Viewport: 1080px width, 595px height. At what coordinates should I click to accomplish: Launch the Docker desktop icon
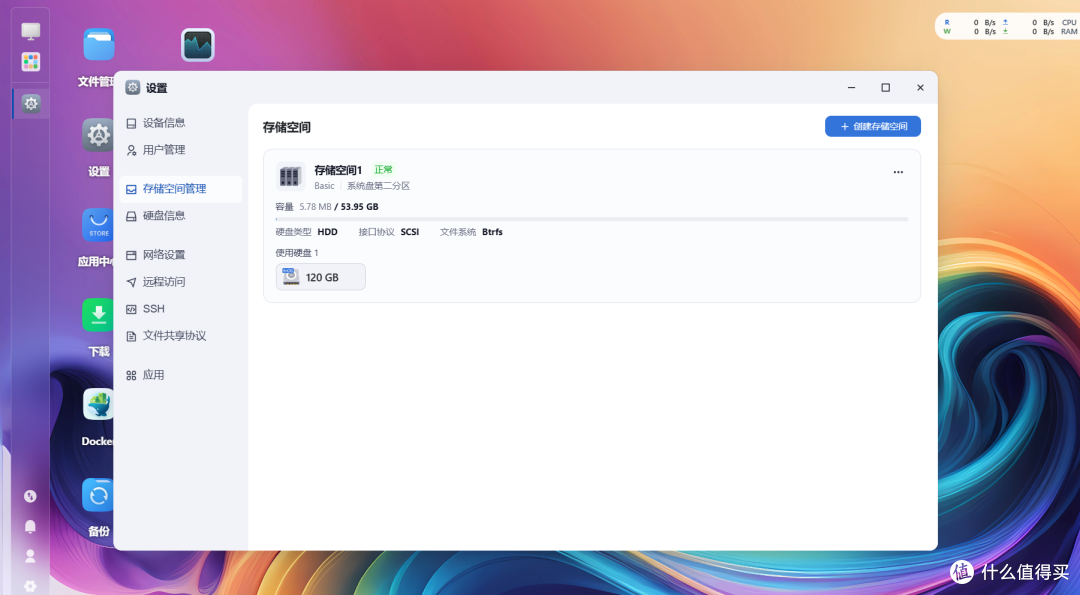pyautogui.click(x=98, y=404)
